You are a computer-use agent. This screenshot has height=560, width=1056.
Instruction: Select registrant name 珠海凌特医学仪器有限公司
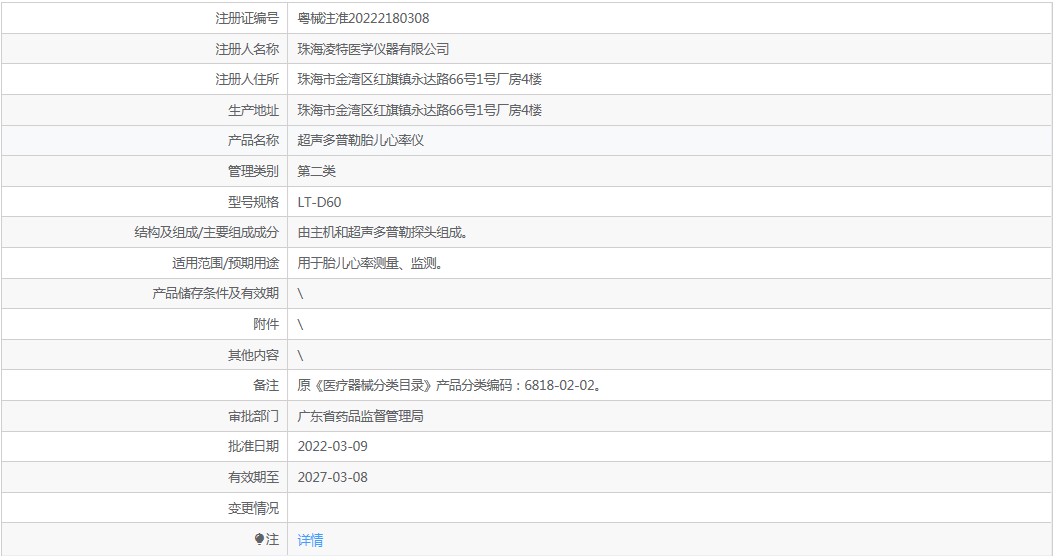tap(373, 49)
